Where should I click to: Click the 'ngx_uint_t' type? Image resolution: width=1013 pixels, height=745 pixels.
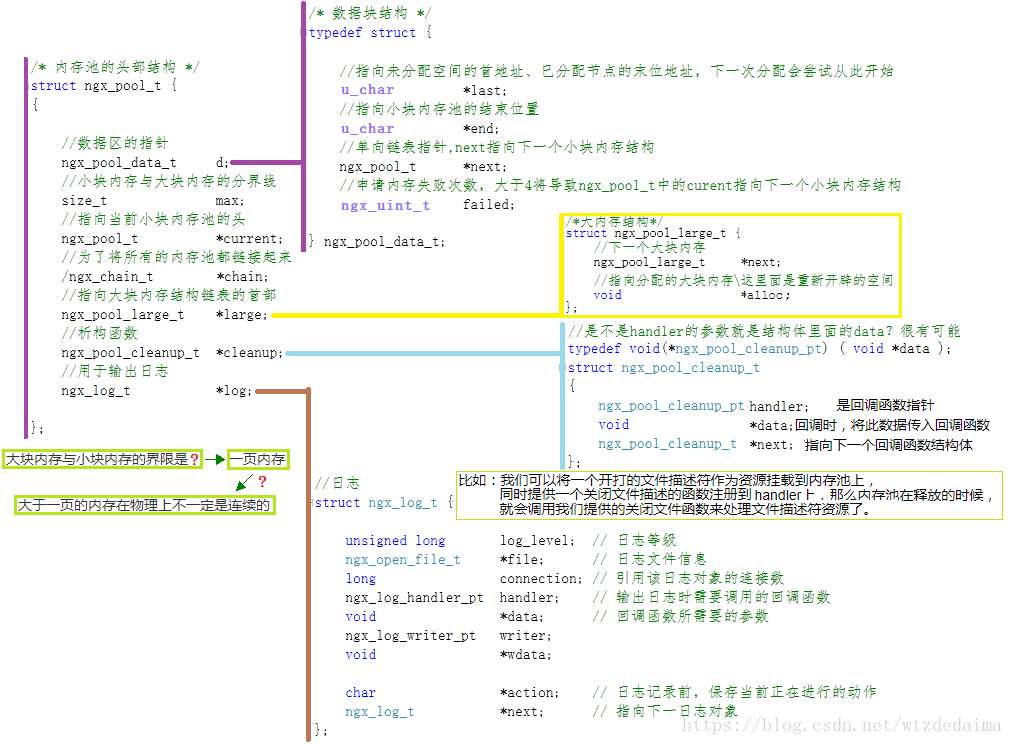click(385, 205)
